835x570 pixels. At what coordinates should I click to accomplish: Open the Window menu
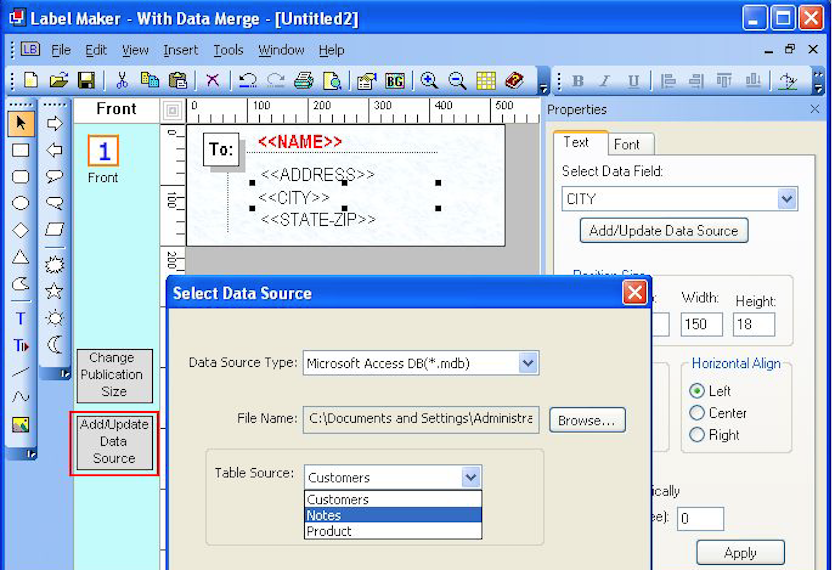[281, 50]
